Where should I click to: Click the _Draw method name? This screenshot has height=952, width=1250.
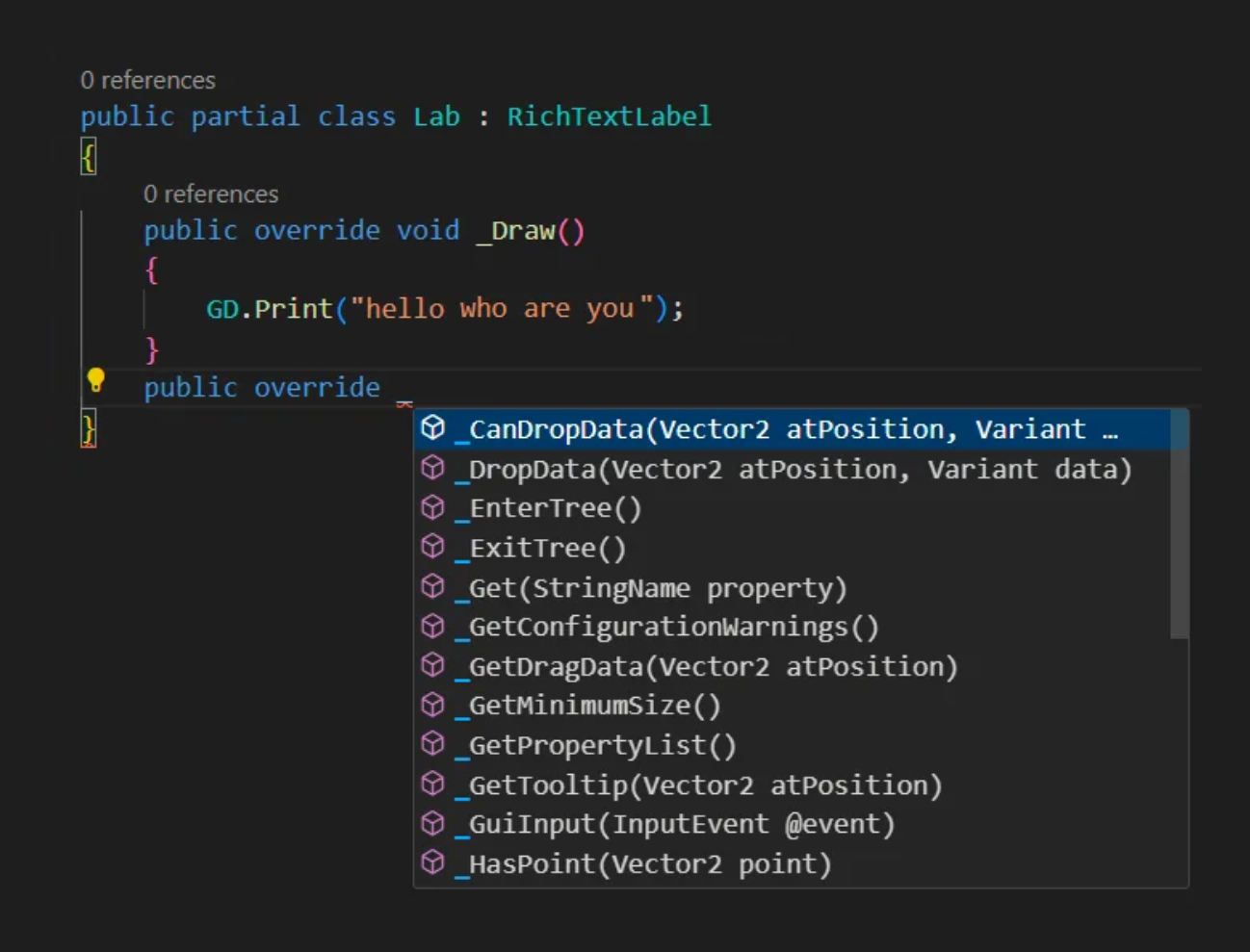tap(516, 231)
